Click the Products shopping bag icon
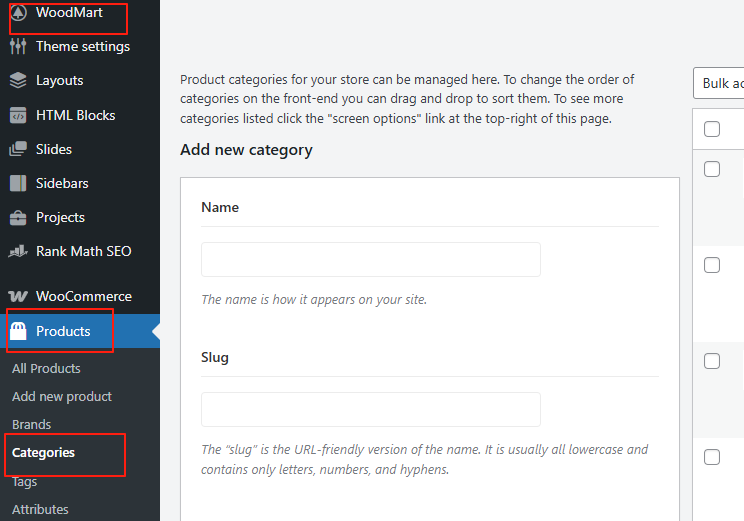Viewport: 744px width, 521px height. [x=18, y=331]
